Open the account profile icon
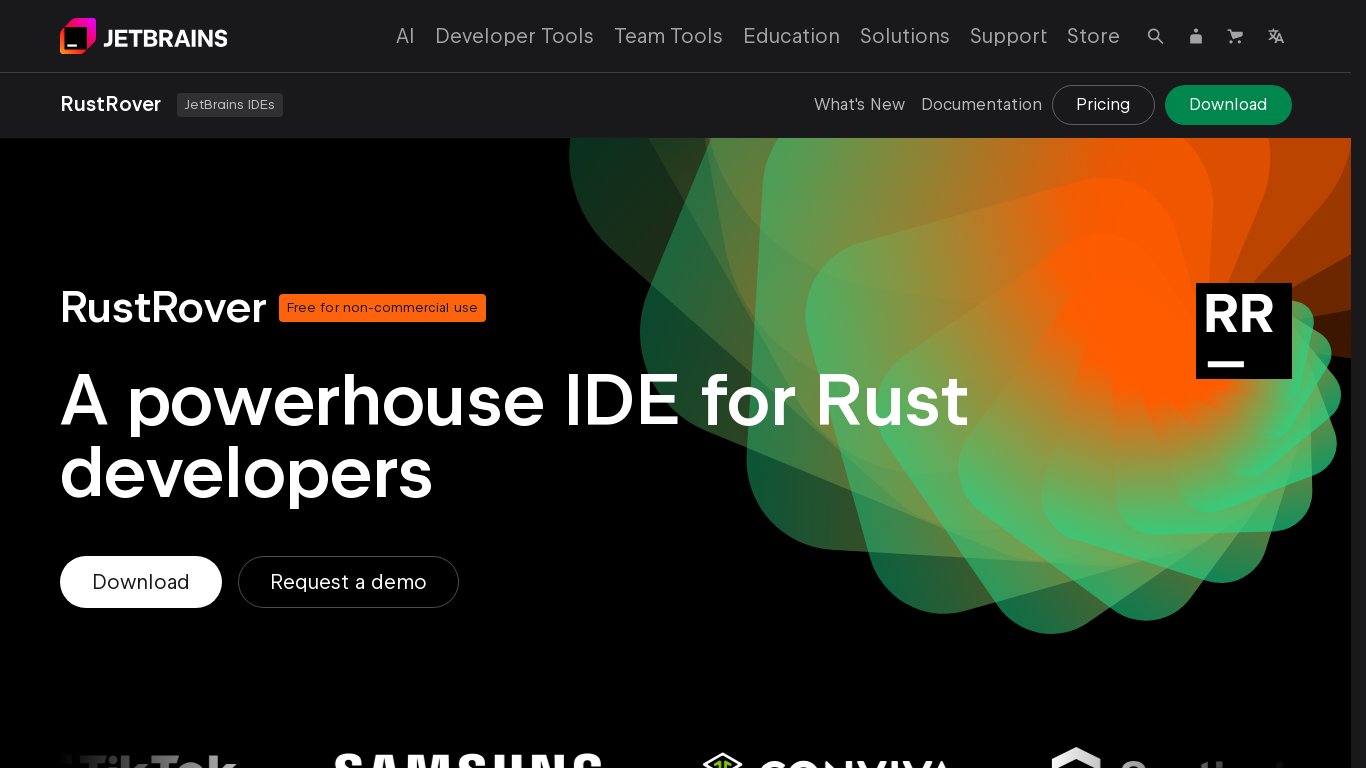Viewport: 1366px width, 768px height. point(1195,36)
